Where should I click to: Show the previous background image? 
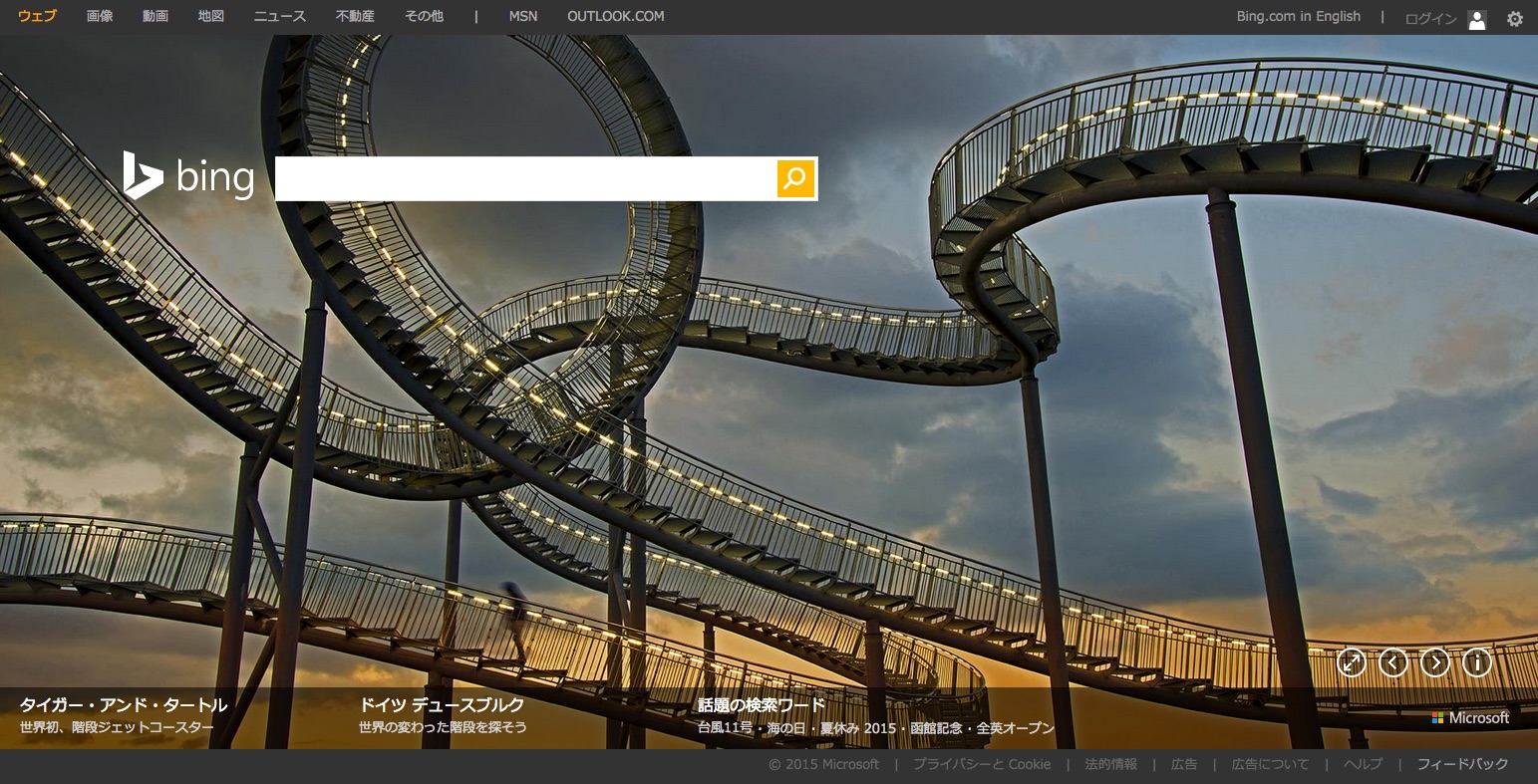pyautogui.click(x=1392, y=662)
